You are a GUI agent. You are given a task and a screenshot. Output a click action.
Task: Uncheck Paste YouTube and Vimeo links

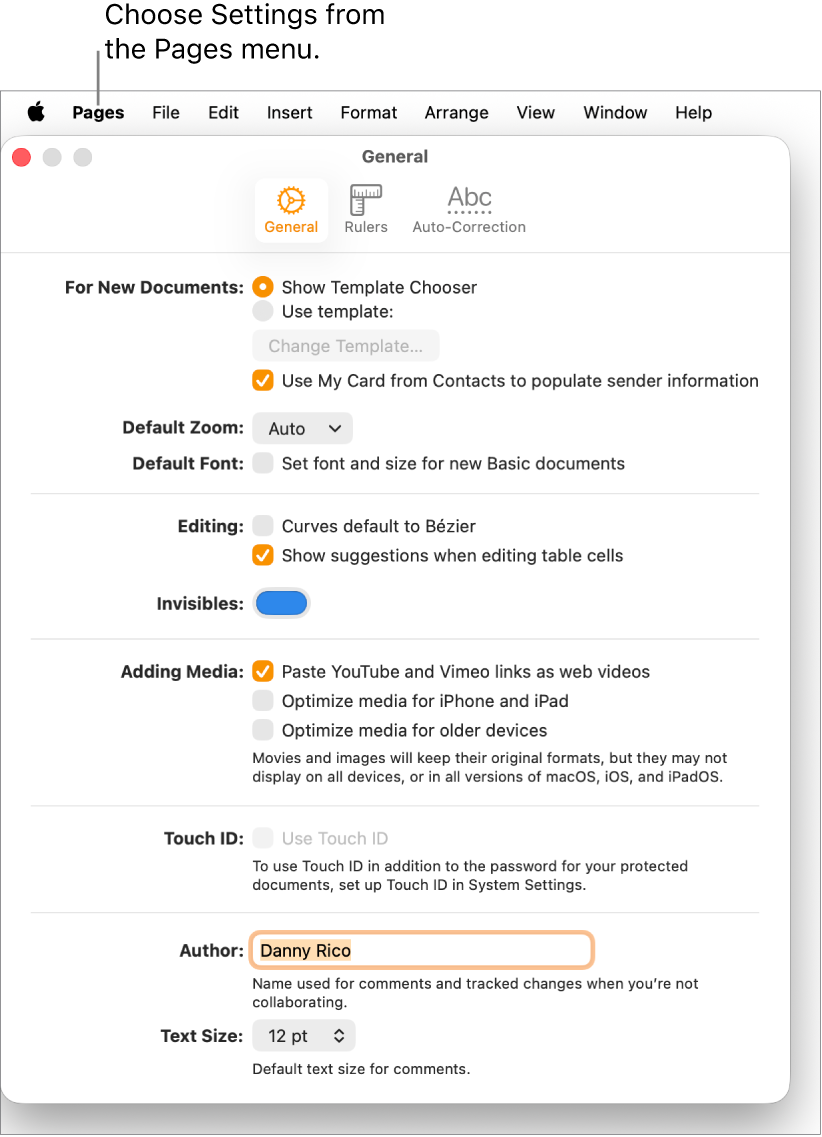click(261, 672)
